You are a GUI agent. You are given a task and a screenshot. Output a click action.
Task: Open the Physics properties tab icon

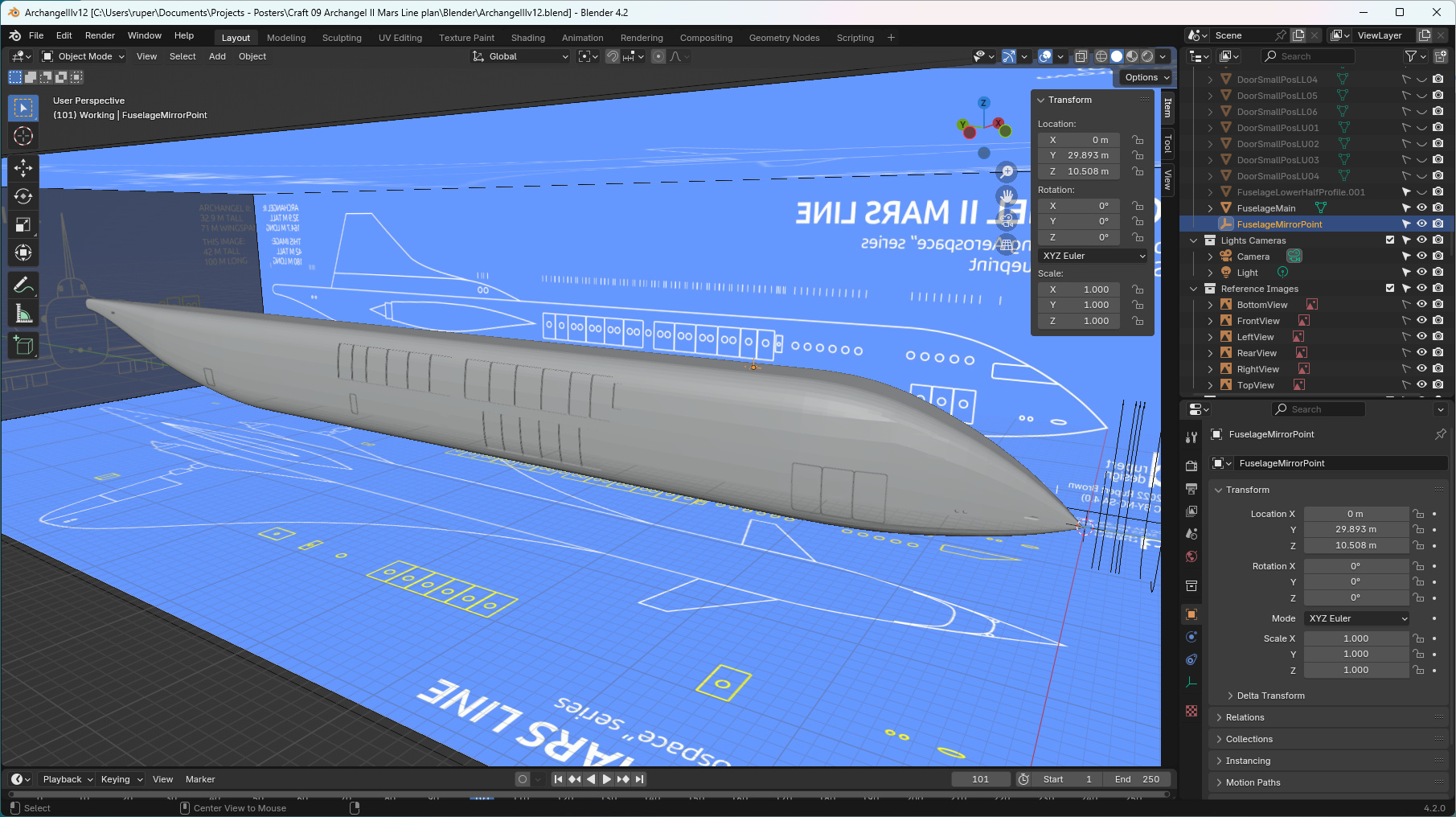click(x=1191, y=636)
